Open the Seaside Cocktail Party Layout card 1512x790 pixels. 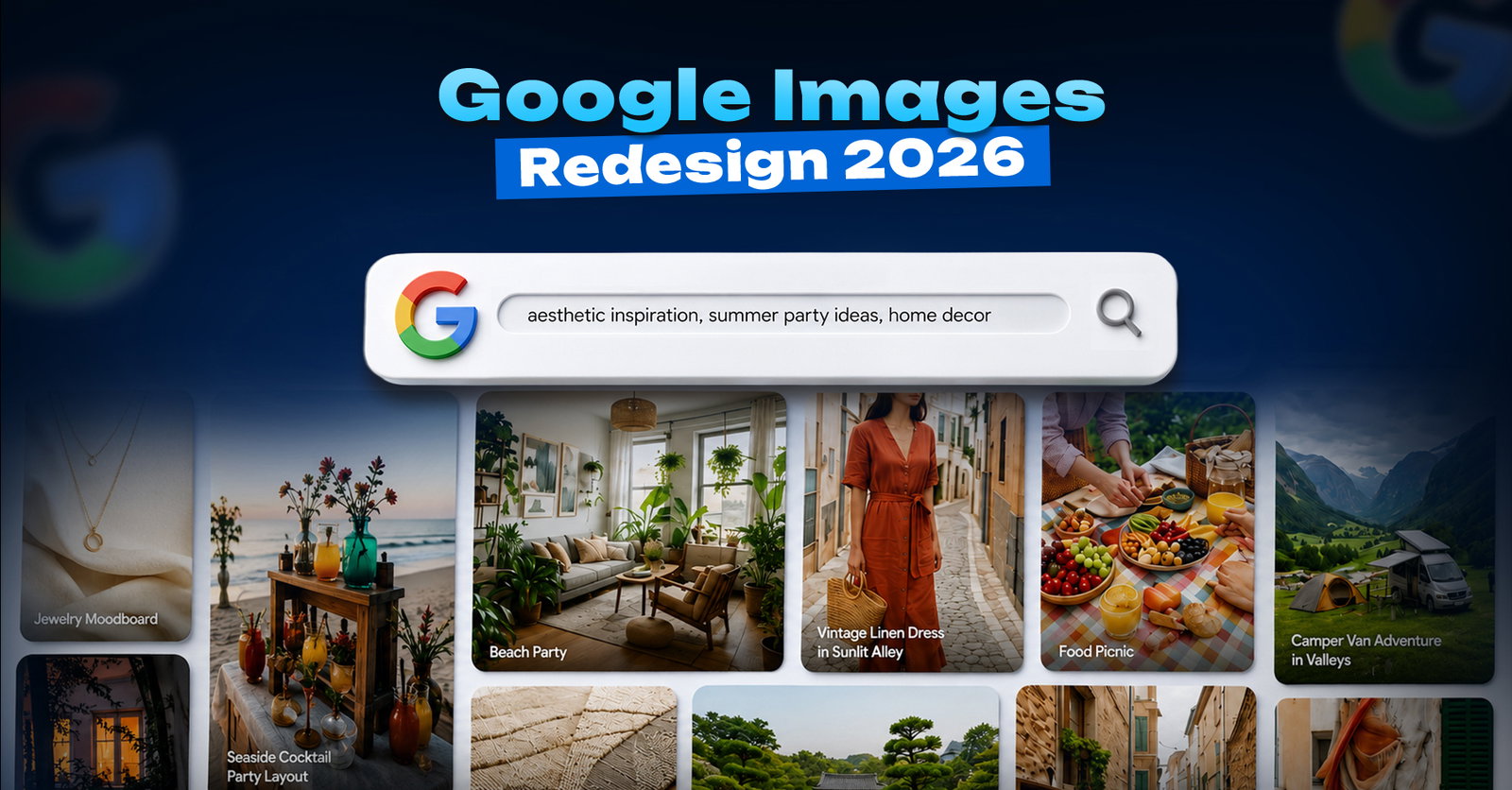(332, 592)
